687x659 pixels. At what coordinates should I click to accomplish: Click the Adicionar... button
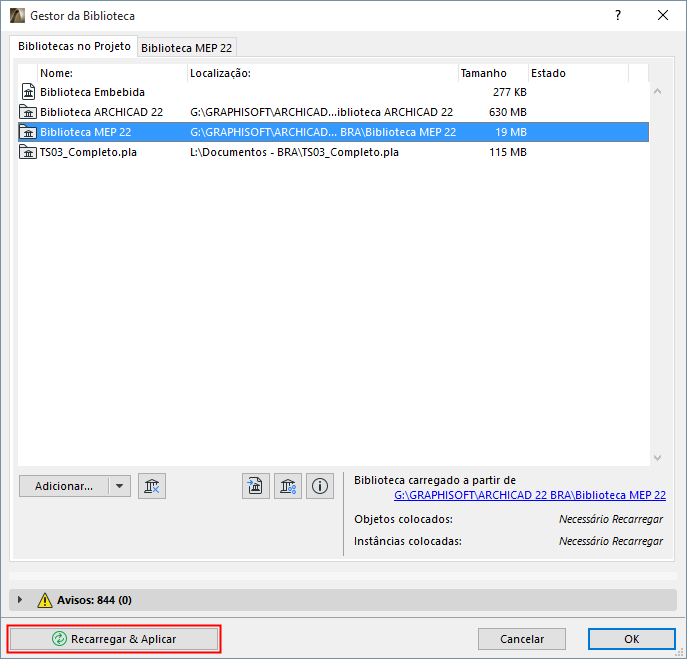(64, 486)
